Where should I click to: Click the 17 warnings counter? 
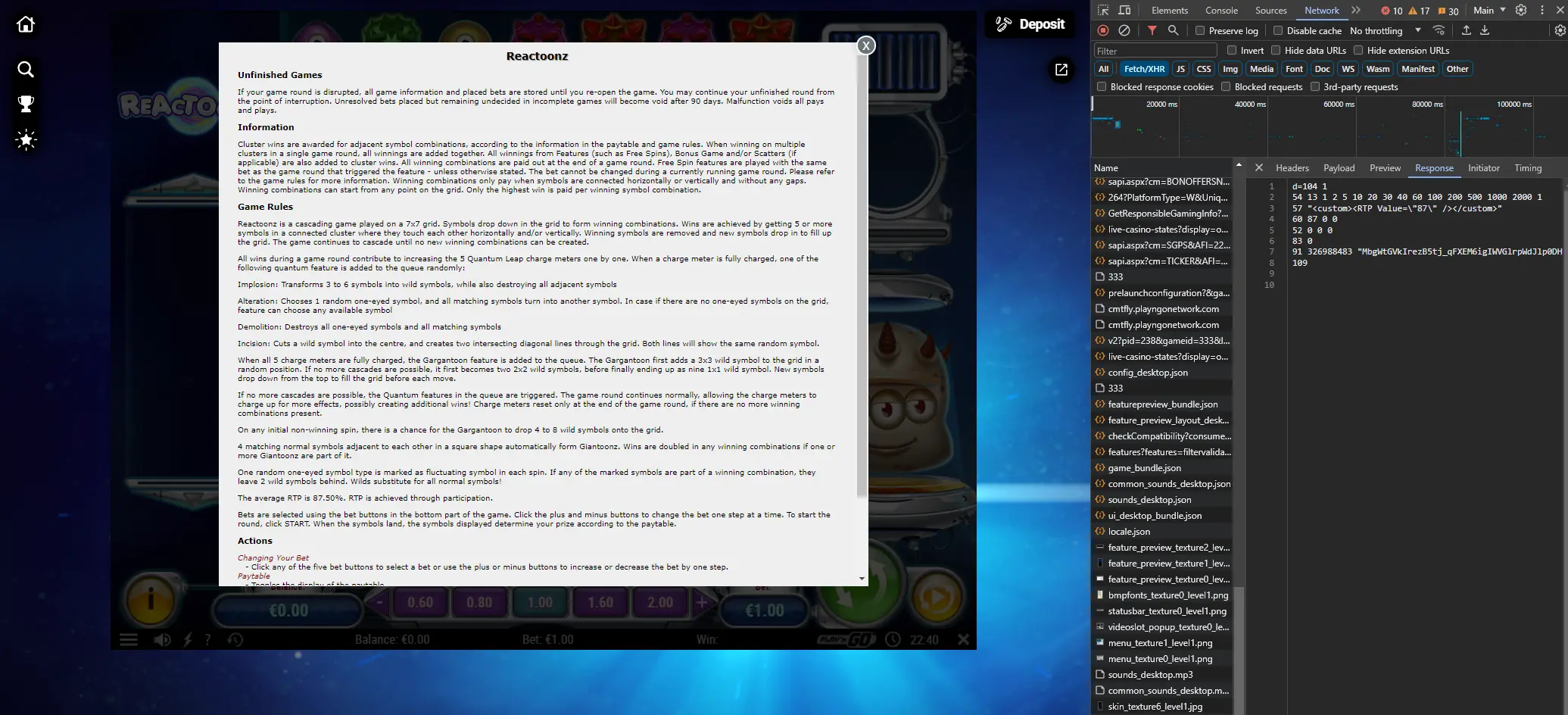(x=1419, y=11)
